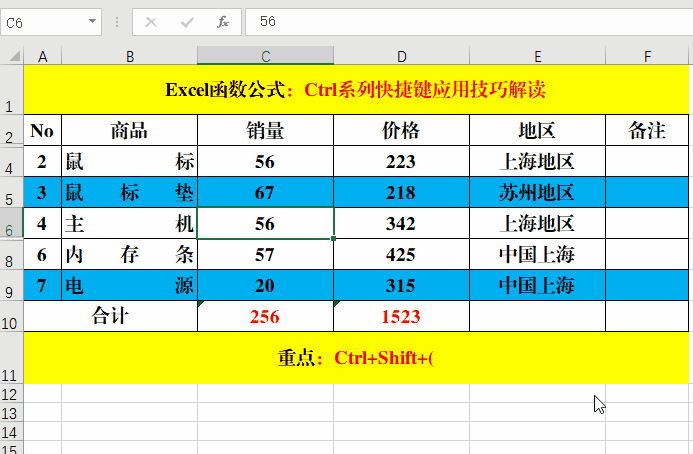
Task: Click the Enter checkmark formula bar icon
Action: click(x=187, y=22)
